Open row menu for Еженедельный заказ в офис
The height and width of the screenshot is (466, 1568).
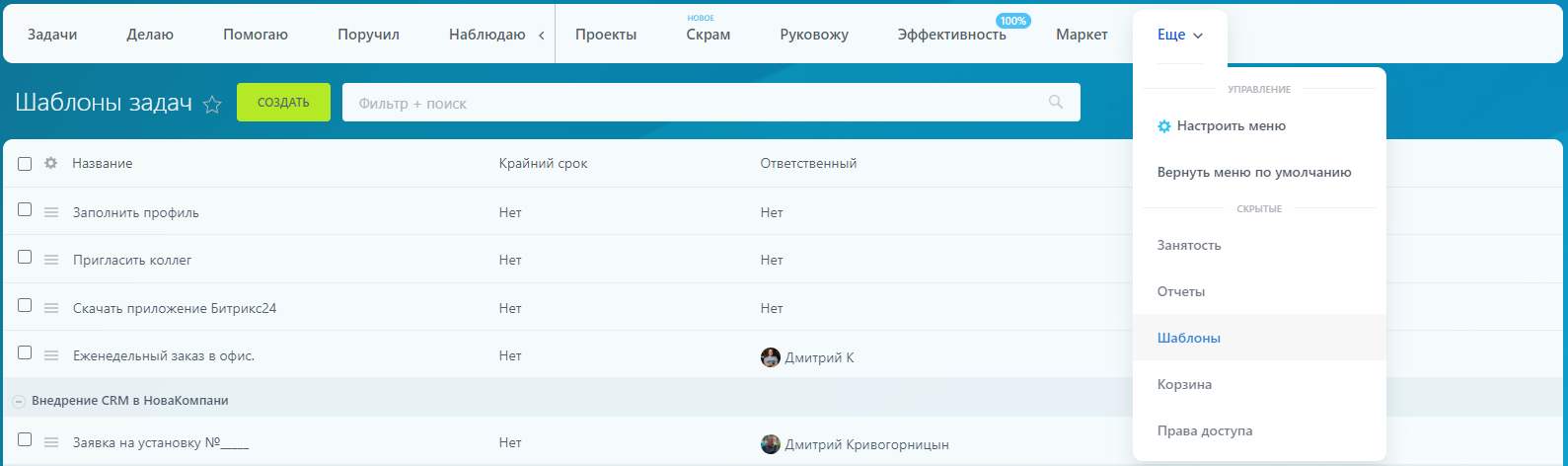51,355
